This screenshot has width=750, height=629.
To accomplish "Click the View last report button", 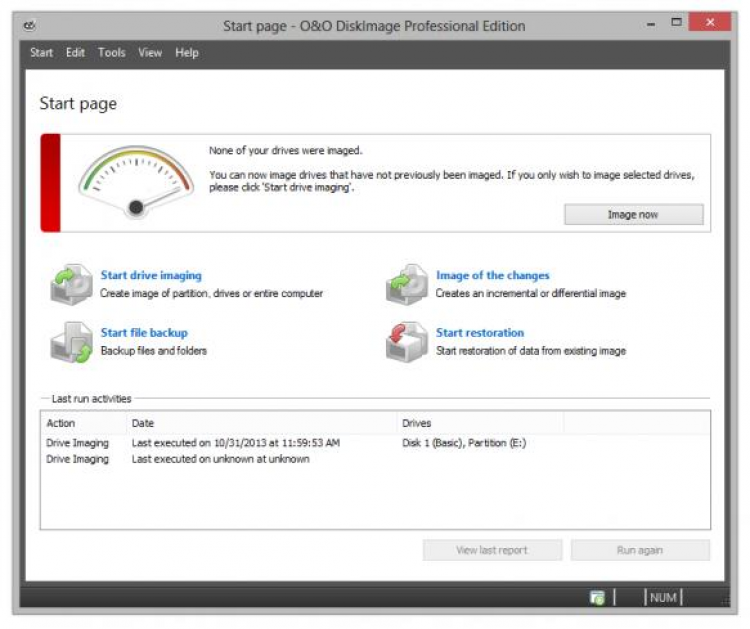I will coord(492,550).
